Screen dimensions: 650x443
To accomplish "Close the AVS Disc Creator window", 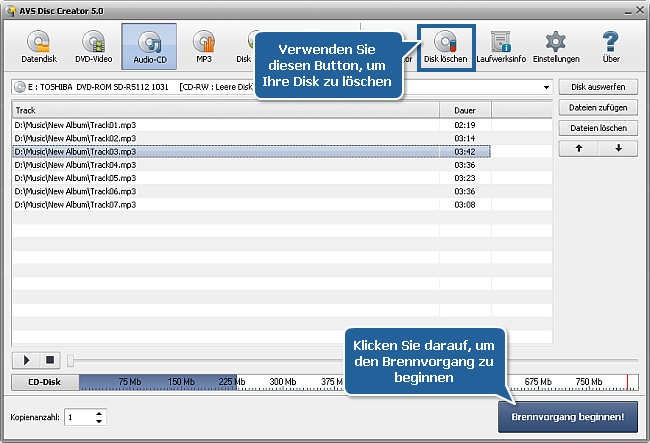I will (x=640, y=10).
